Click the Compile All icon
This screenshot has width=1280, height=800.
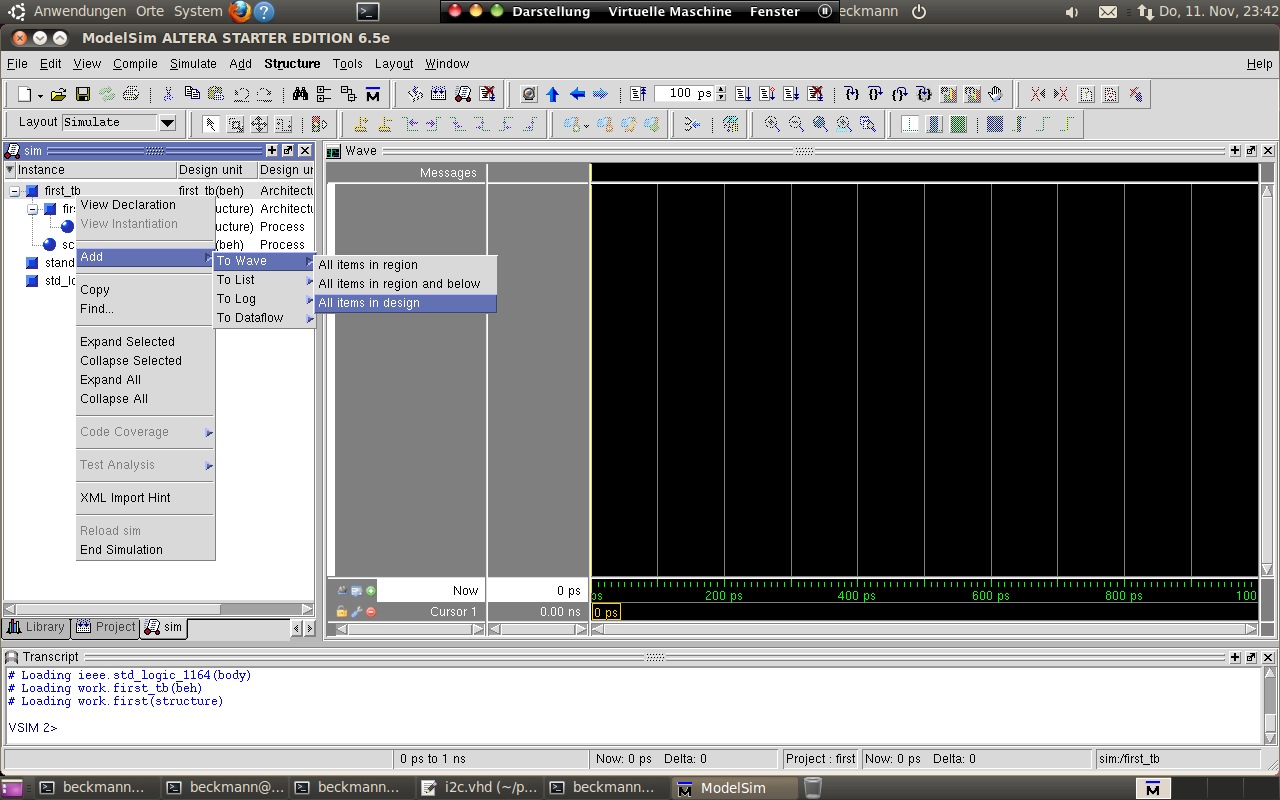pyautogui.click(x=439, y=94)
